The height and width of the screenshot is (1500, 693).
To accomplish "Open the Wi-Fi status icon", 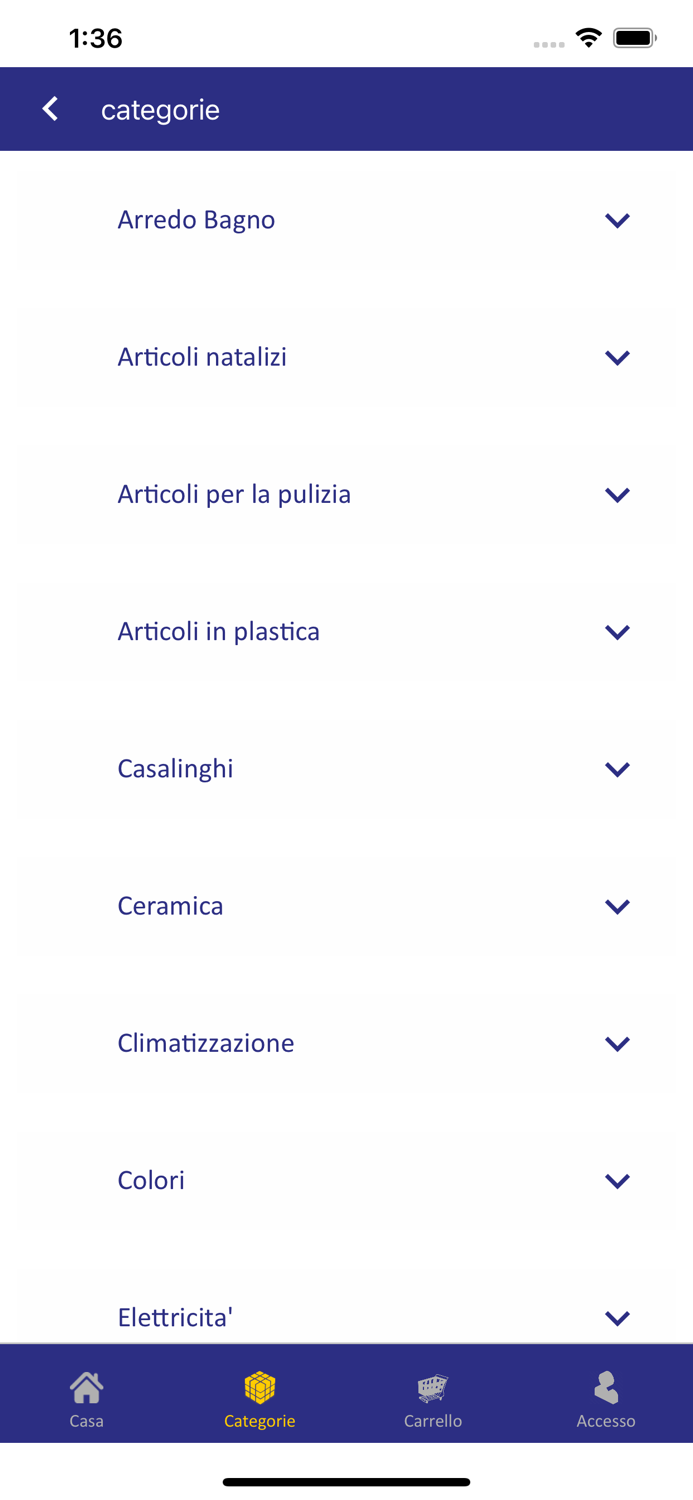I will pyautogui.click(x=588, y=37).
